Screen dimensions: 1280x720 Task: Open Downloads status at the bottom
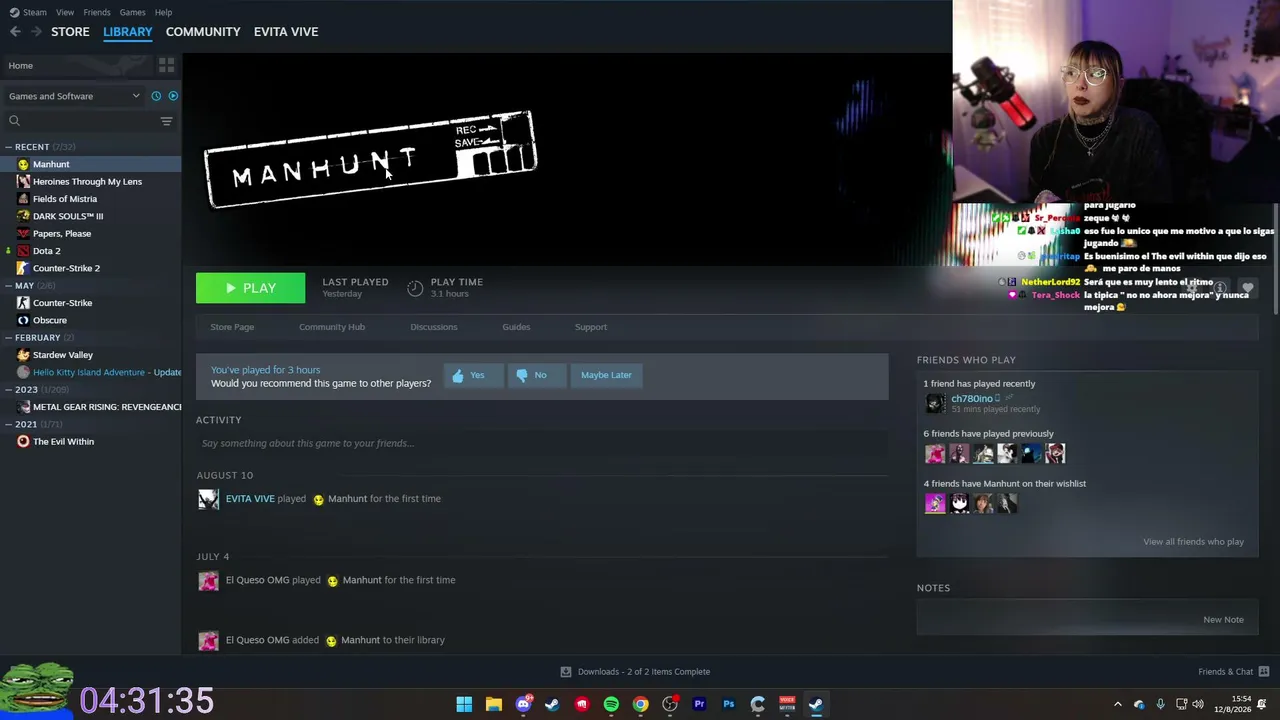[635, 672]
